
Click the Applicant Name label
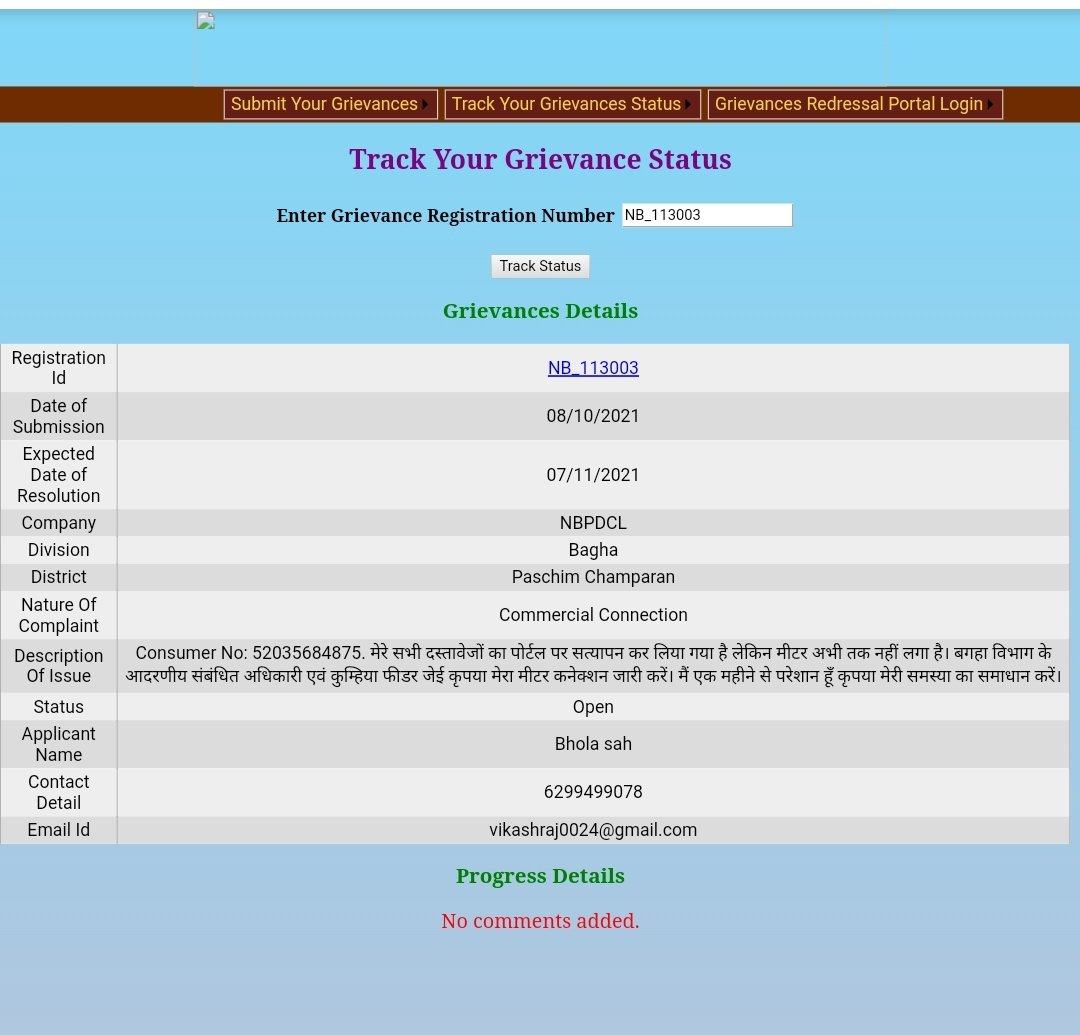tap(59, 744)
